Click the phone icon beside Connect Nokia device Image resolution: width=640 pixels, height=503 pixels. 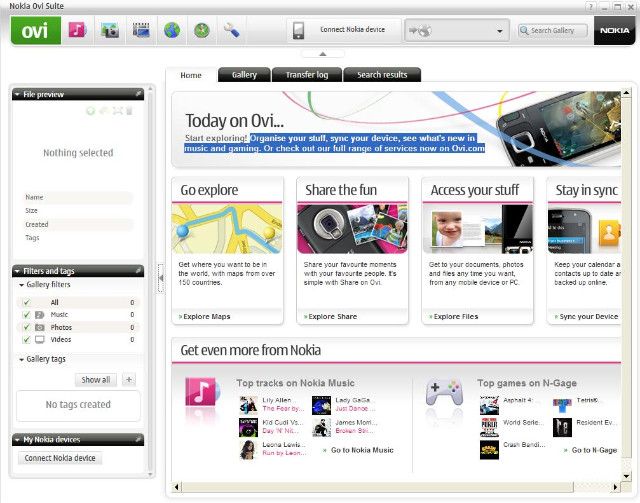tap(298, 31)
